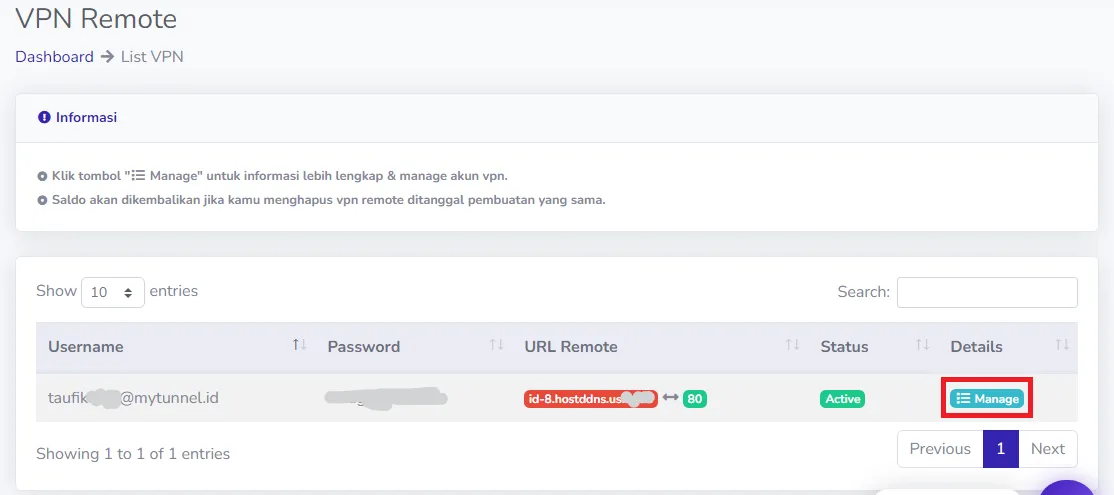The height and width of the screenshot is (495, 1114).
Task: Click the breadcrumb arrow icon after Dashboard
Action: 107,57
